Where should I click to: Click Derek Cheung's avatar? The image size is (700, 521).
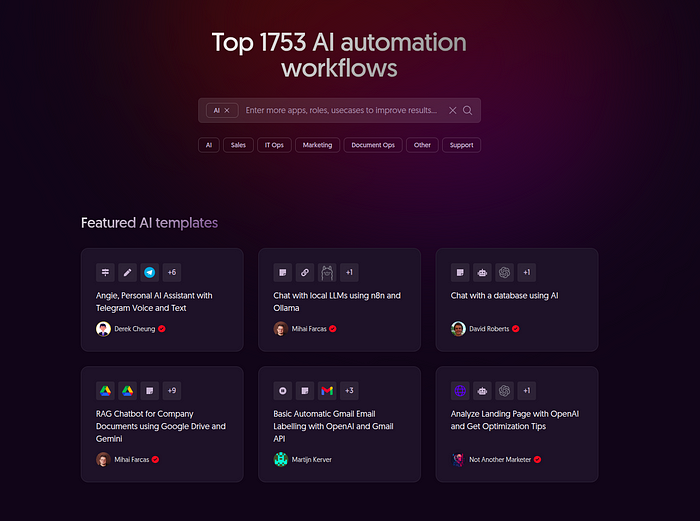tap(103, 329)
